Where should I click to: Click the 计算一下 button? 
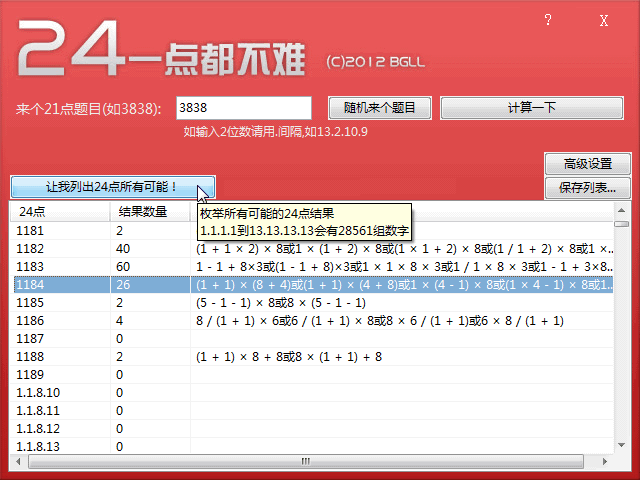click(x=538, y=107)
